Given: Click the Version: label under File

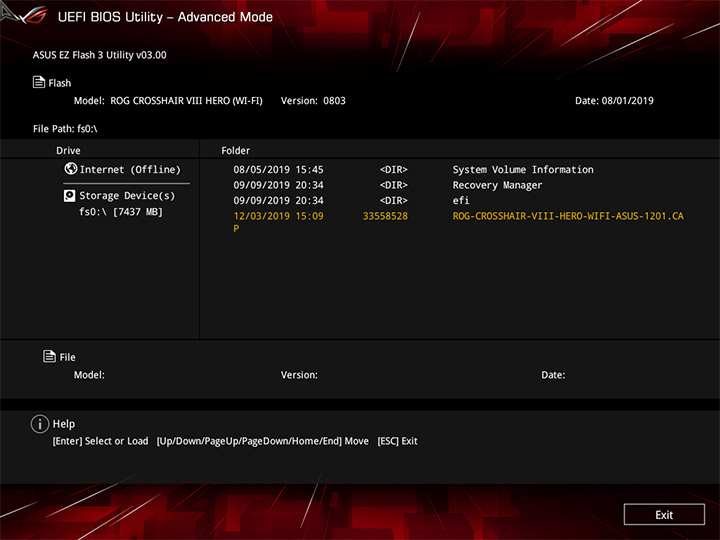Looking at the screenshot, I should click(299, 375).
